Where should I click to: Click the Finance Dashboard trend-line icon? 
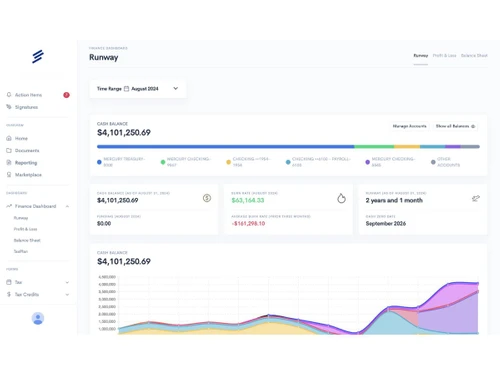coord(9,206)
